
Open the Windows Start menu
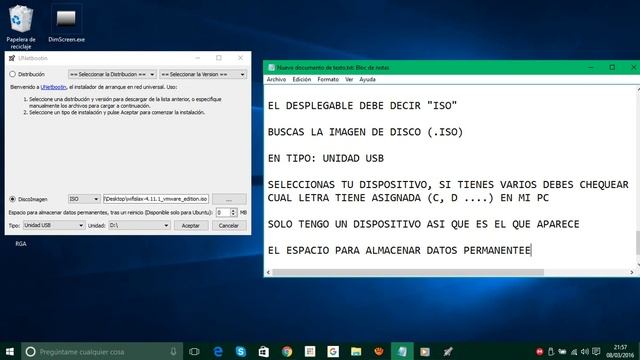tap(10, 351)
